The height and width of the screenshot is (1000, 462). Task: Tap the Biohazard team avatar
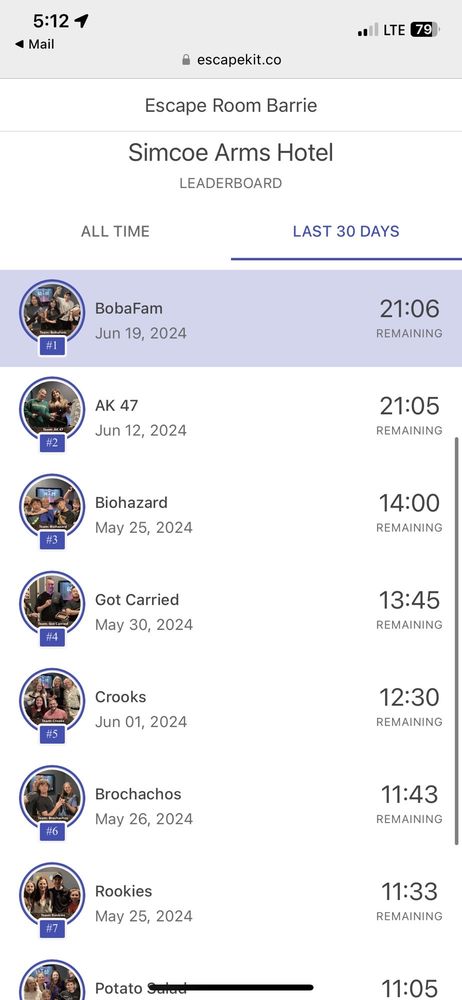52,506
